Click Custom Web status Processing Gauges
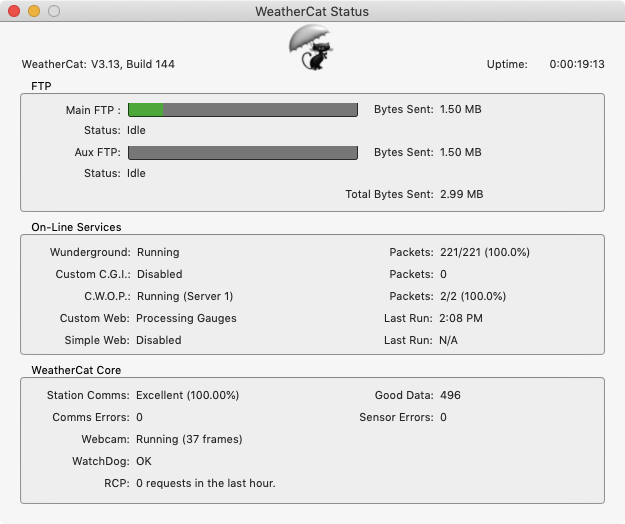Screen dimensions: 625x524 pos(186,318)
